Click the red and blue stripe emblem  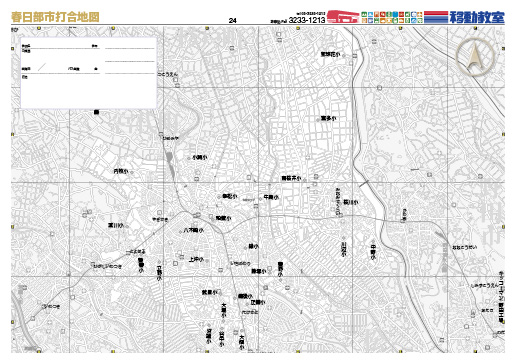tap(436, 17)
